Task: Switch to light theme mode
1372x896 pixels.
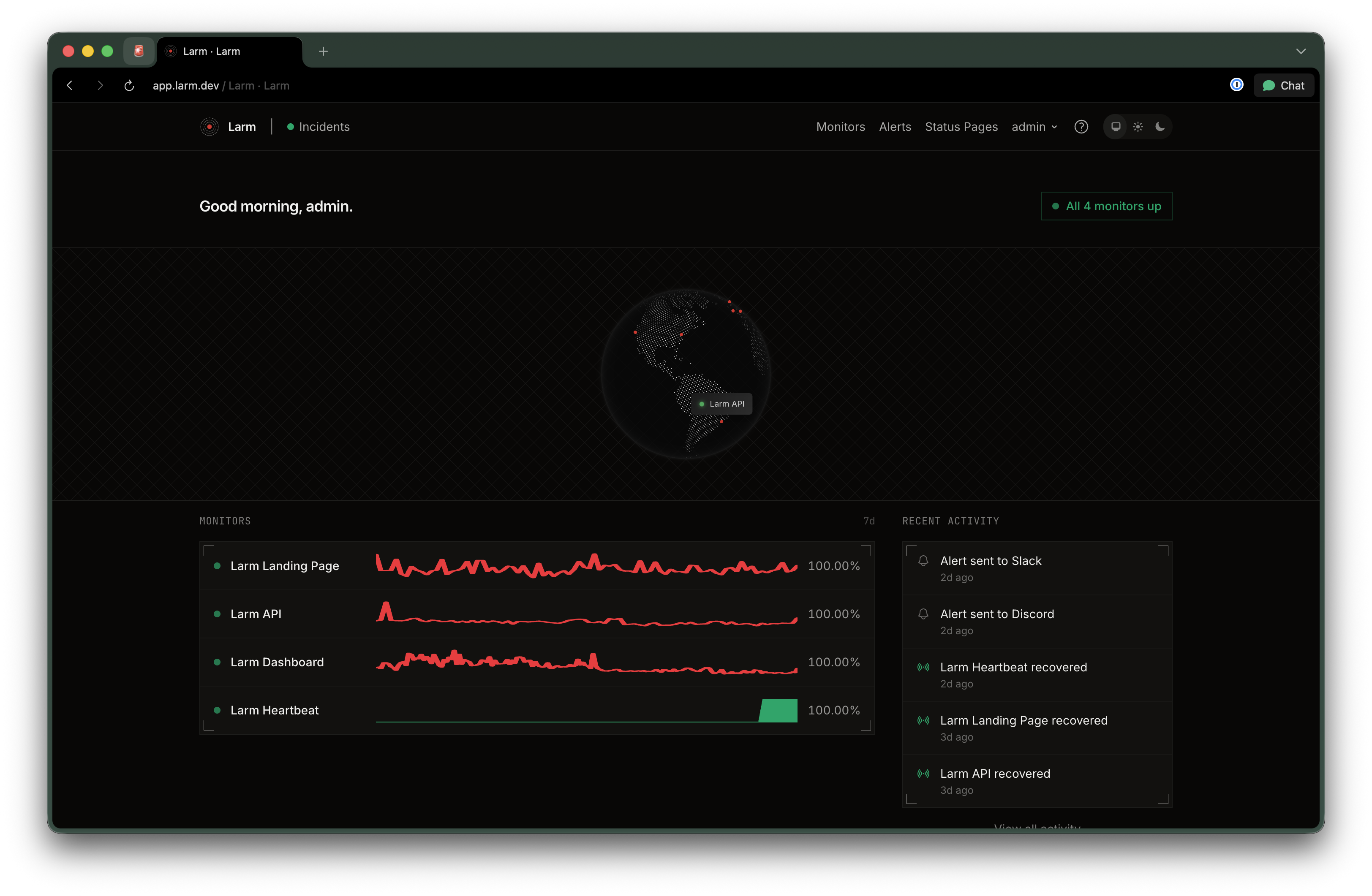Action: (1138, 127)
